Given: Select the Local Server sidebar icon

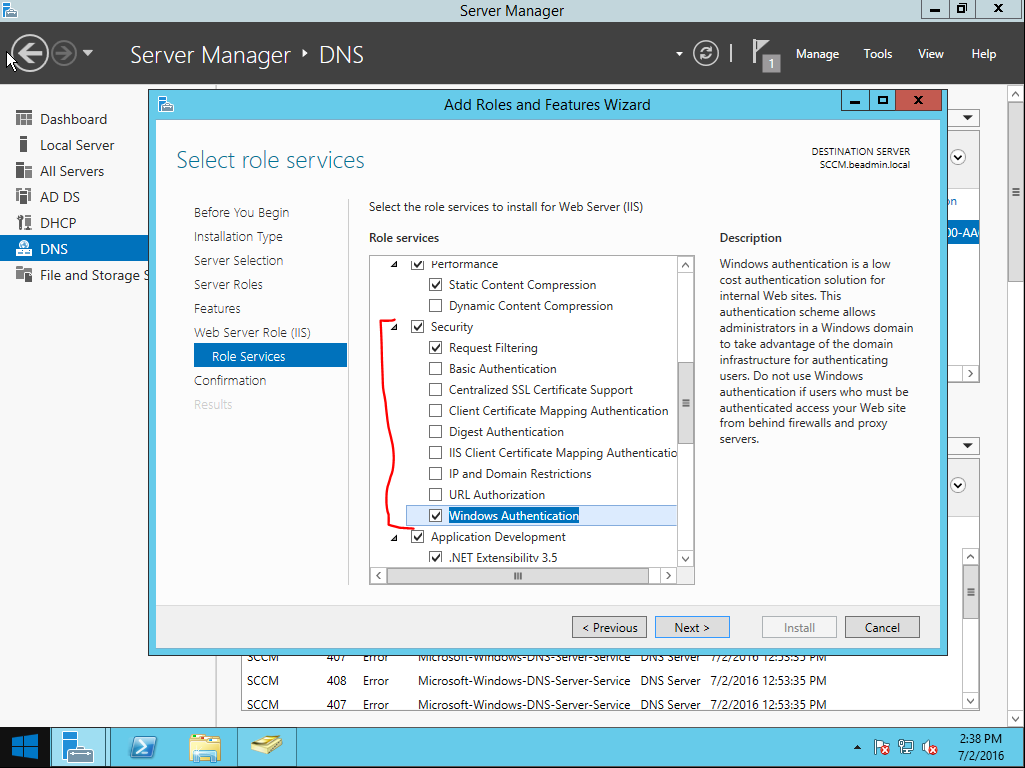Looking at the screenshot, I should tap(24, 144).
